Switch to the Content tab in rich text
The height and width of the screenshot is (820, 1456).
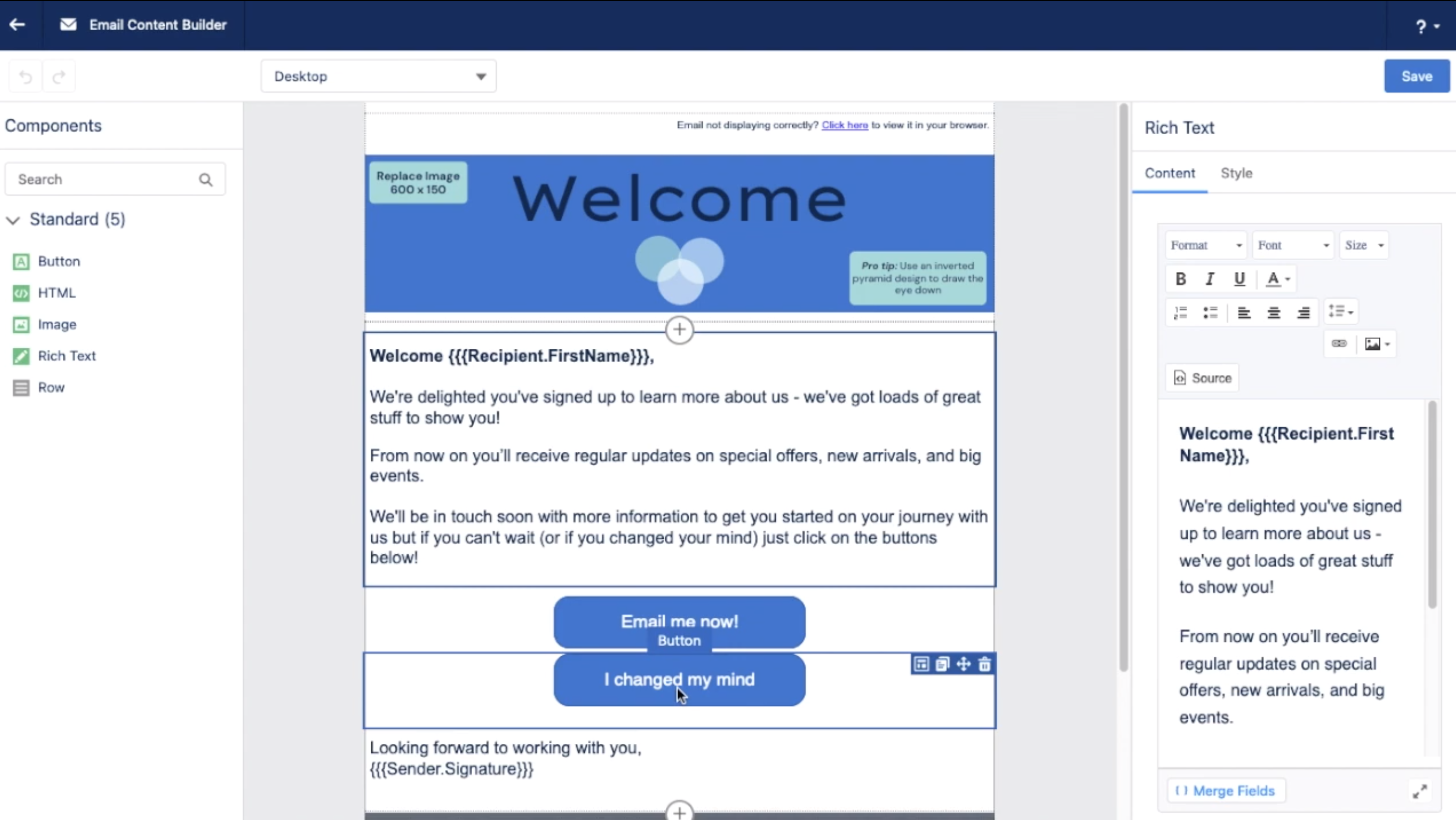[1170, 173]
